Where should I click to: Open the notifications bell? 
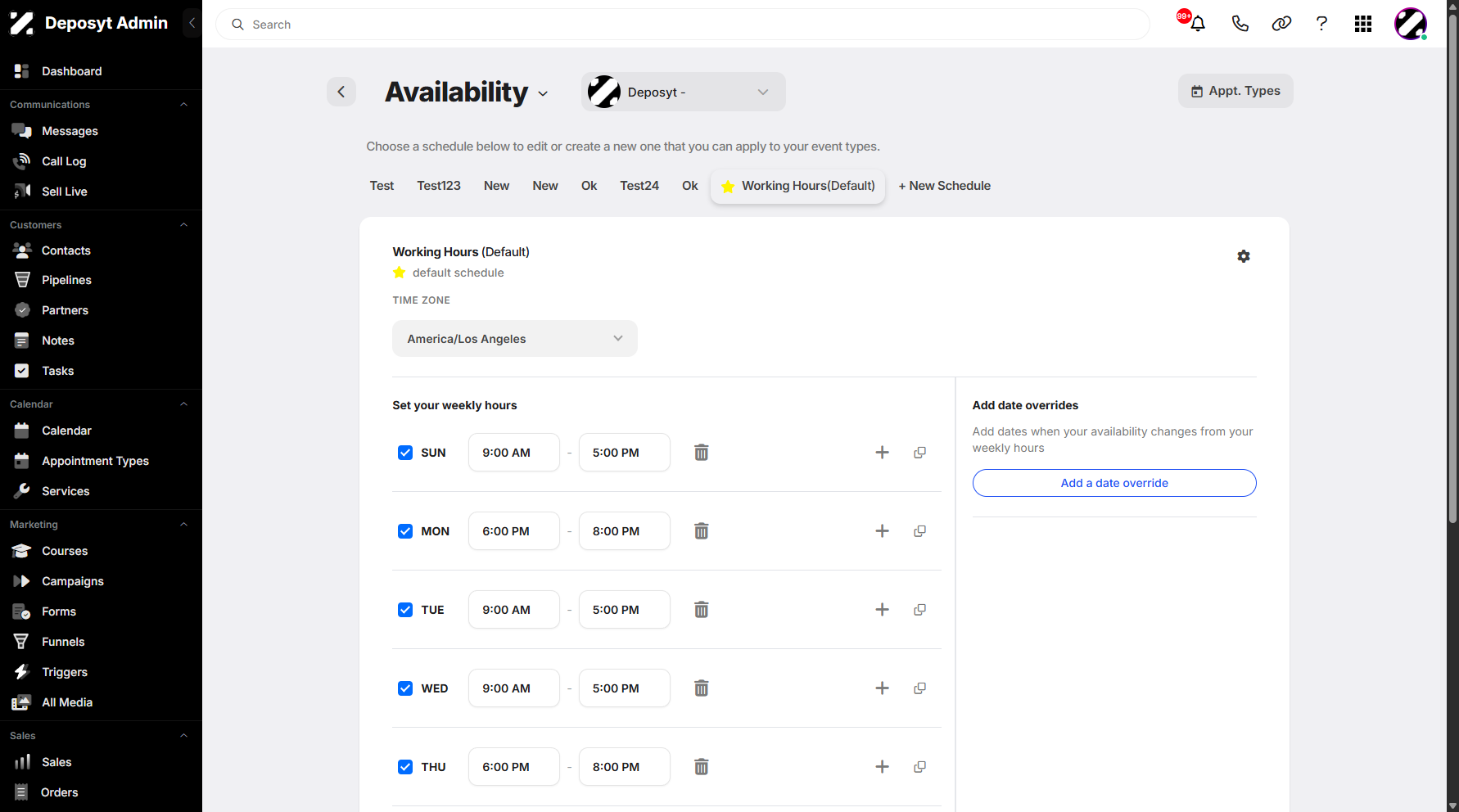(x=1197, y=24)
